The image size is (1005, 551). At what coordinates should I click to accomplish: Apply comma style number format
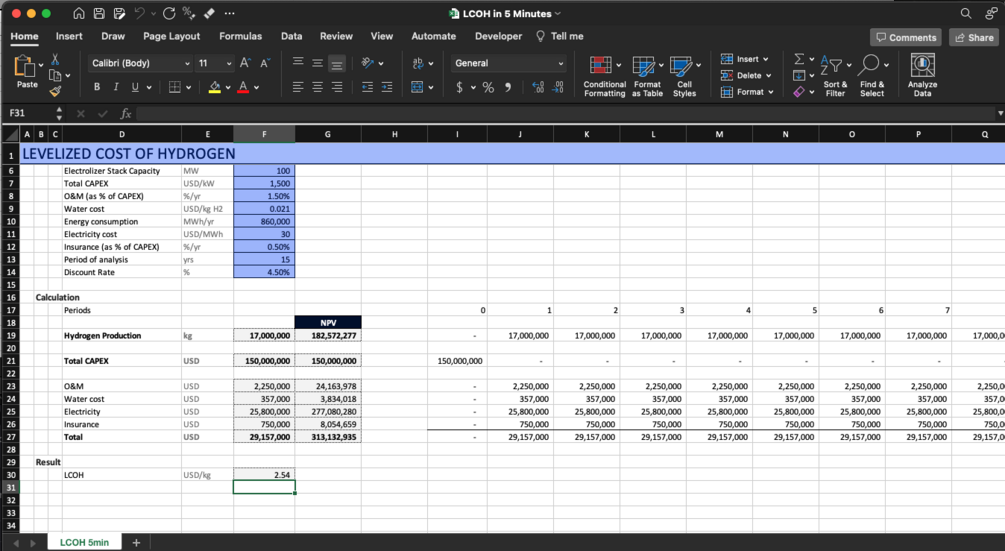(508, 87)
